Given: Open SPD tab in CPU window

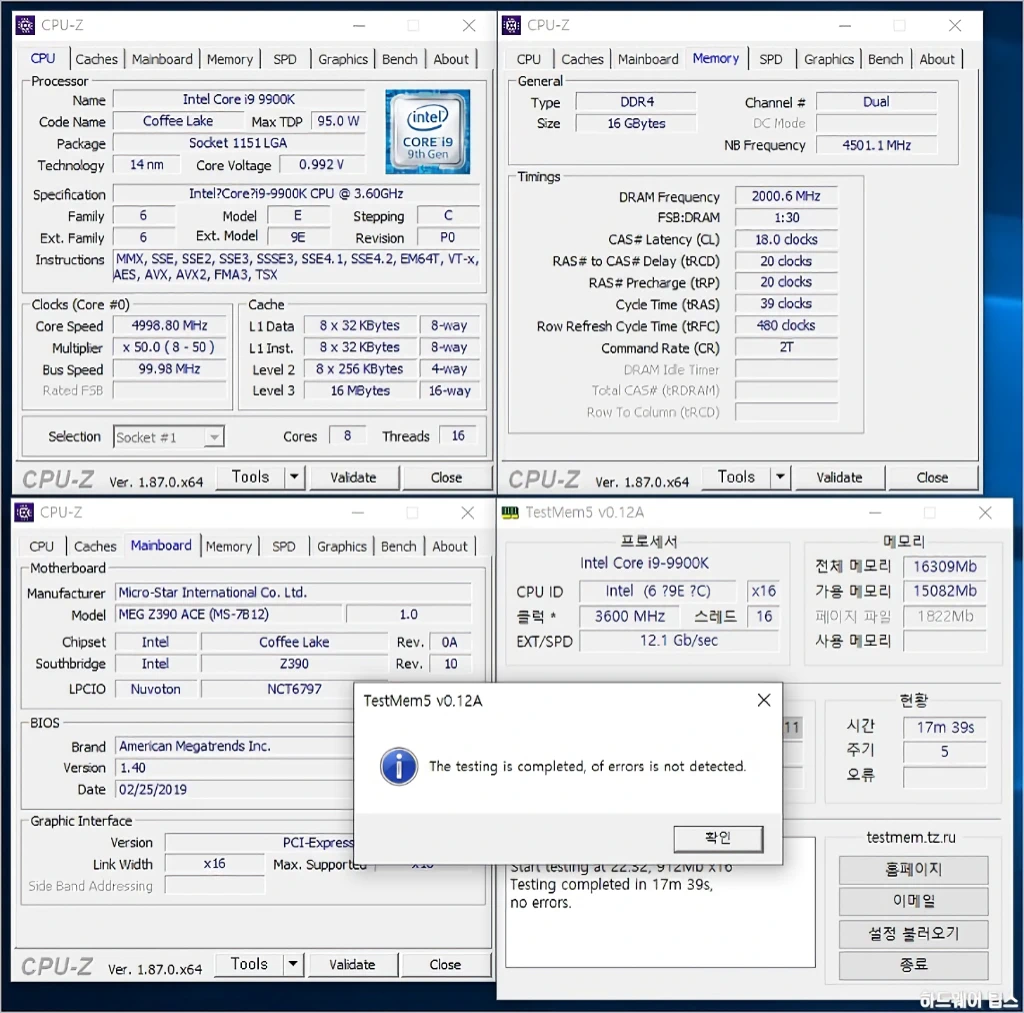Looking at the screenshot, I should [x=285, y=59].
